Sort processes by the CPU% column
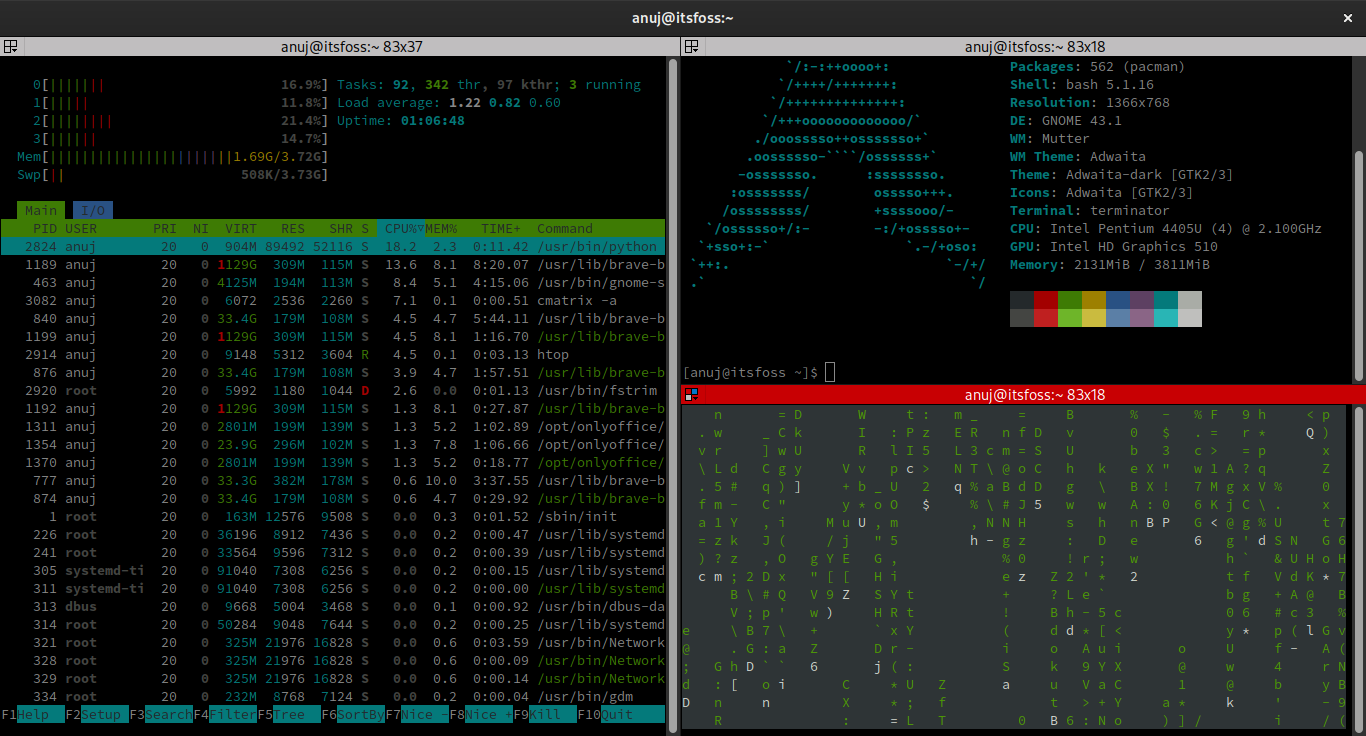 pyautogui.click(x=404, y=228)
